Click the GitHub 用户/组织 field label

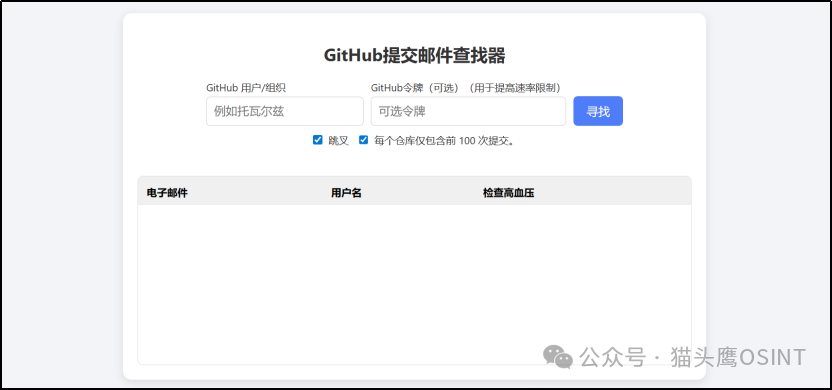tap(246, 88)
